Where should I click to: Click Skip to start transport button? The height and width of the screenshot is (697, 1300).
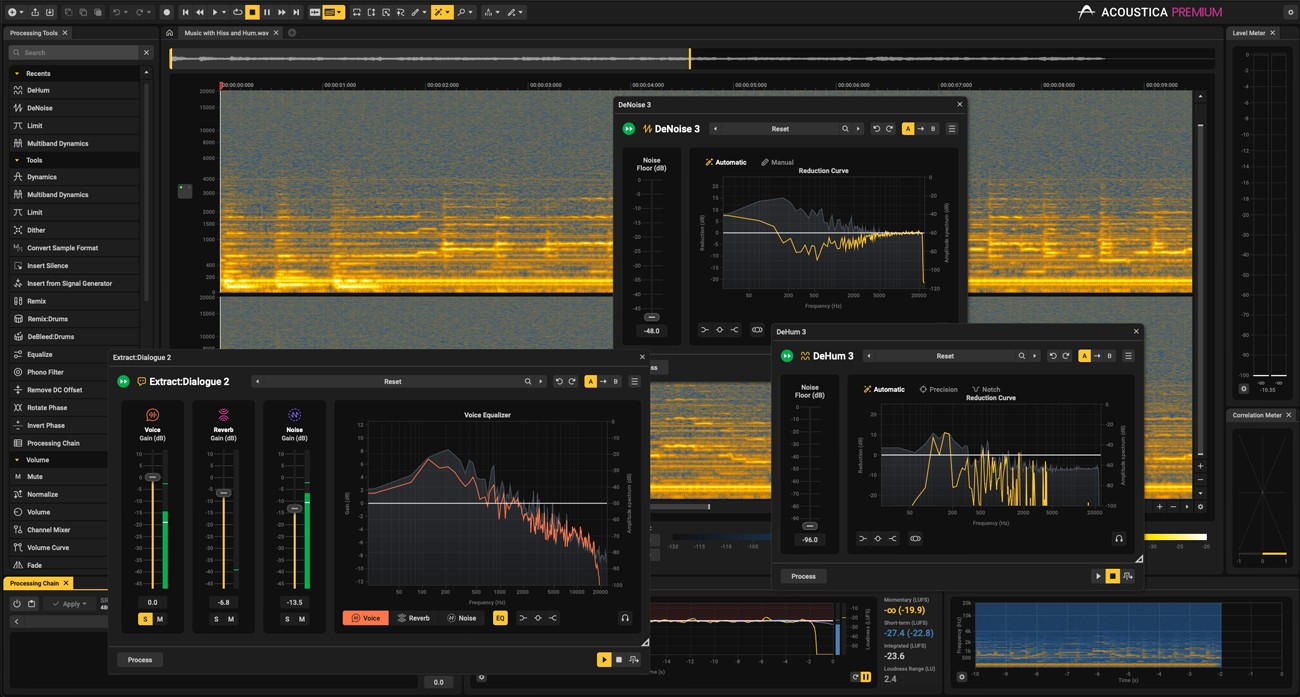coord(185,12)
